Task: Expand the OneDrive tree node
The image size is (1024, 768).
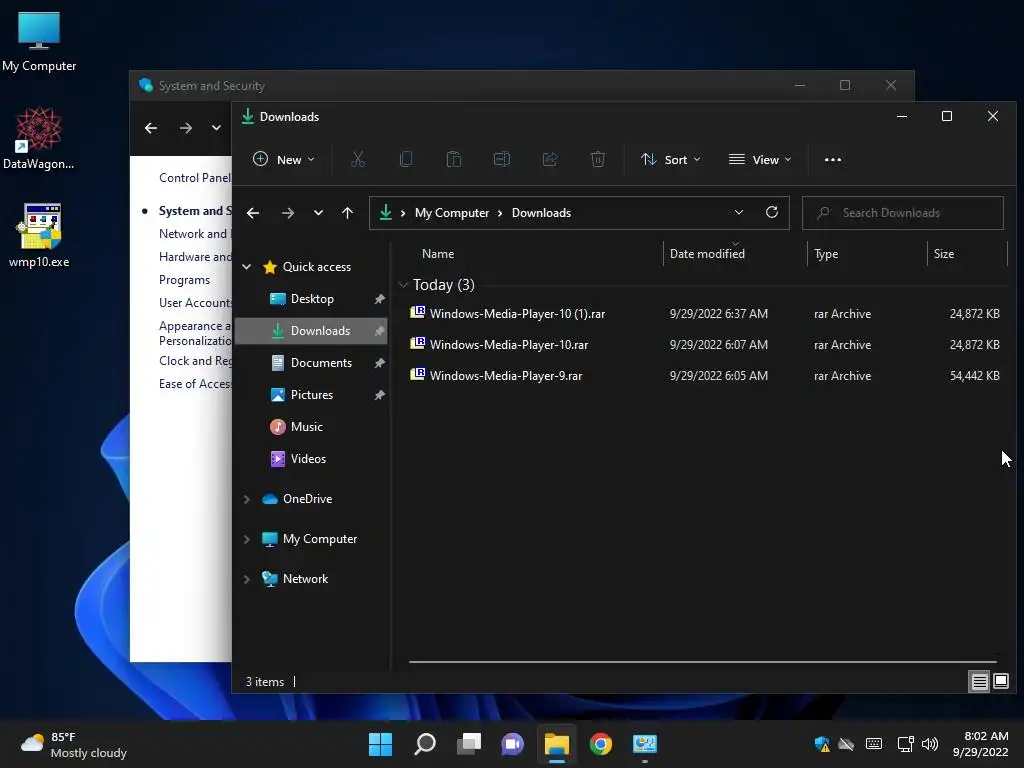Action: (247, 499)
